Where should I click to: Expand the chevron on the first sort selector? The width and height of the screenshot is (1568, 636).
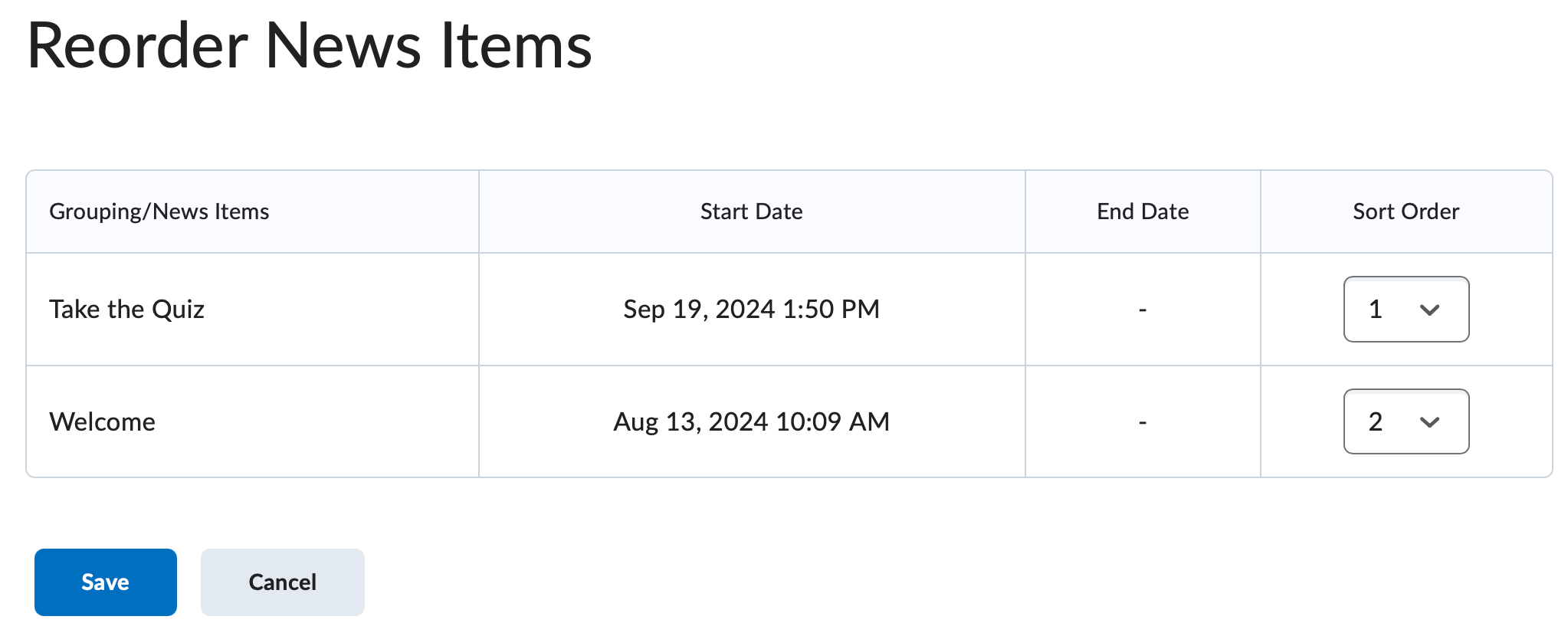(x=1432, y=310)
